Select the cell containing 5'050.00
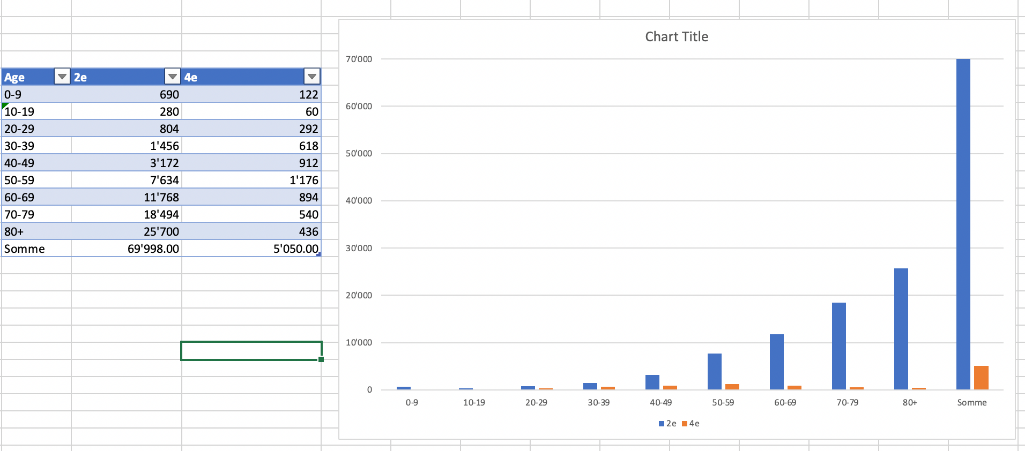This screenshot has width=1025, height=451. tap(252, 248)
